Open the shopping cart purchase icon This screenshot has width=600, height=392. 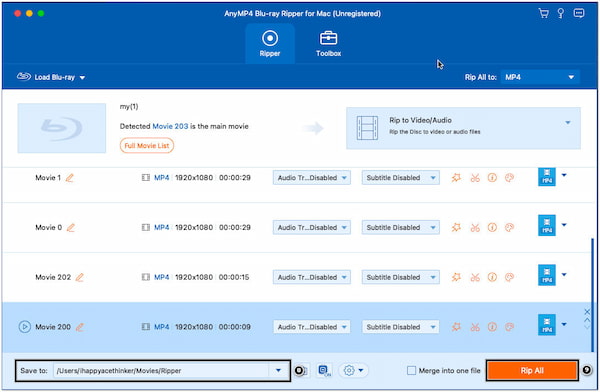click(x=543, y=13)
